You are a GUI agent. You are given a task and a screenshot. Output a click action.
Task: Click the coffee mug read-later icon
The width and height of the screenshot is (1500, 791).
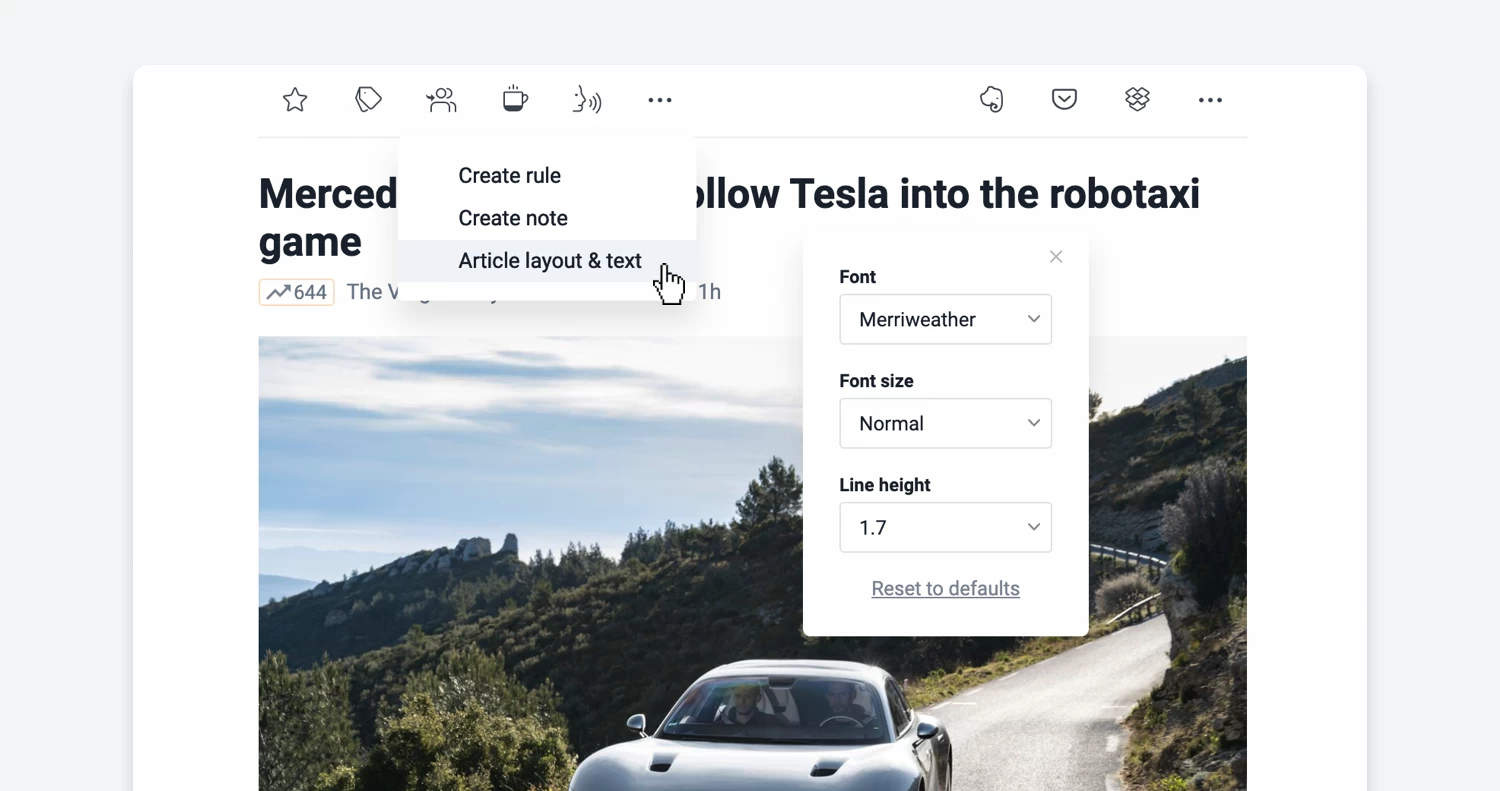click(x=514, y=99)
